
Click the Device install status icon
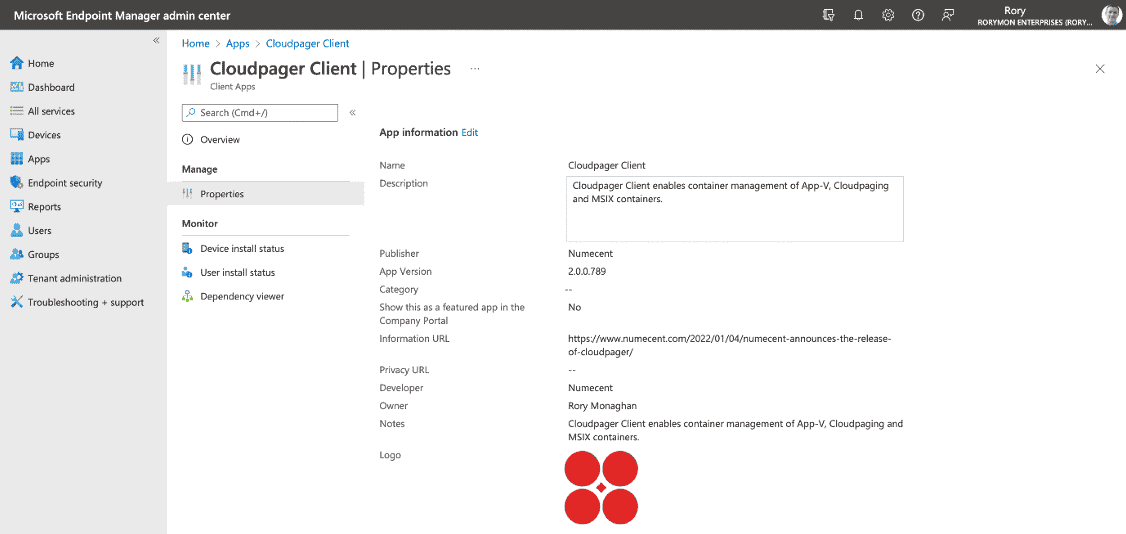pos(187,248)
